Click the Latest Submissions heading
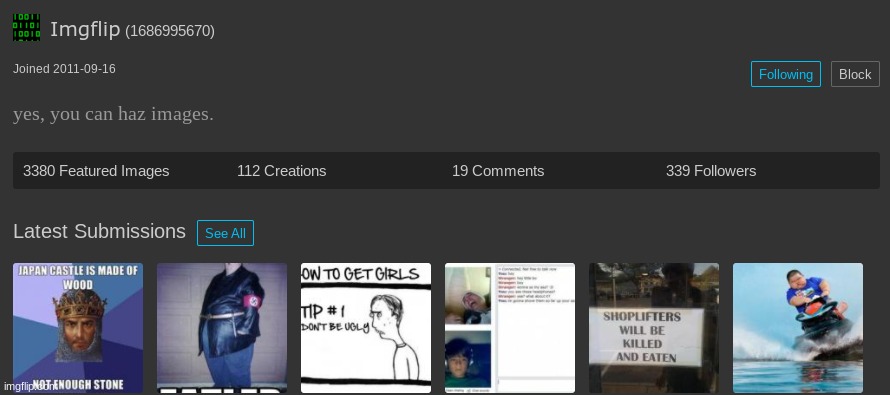This screenshot has width=890, height=395. click(99, 232)
